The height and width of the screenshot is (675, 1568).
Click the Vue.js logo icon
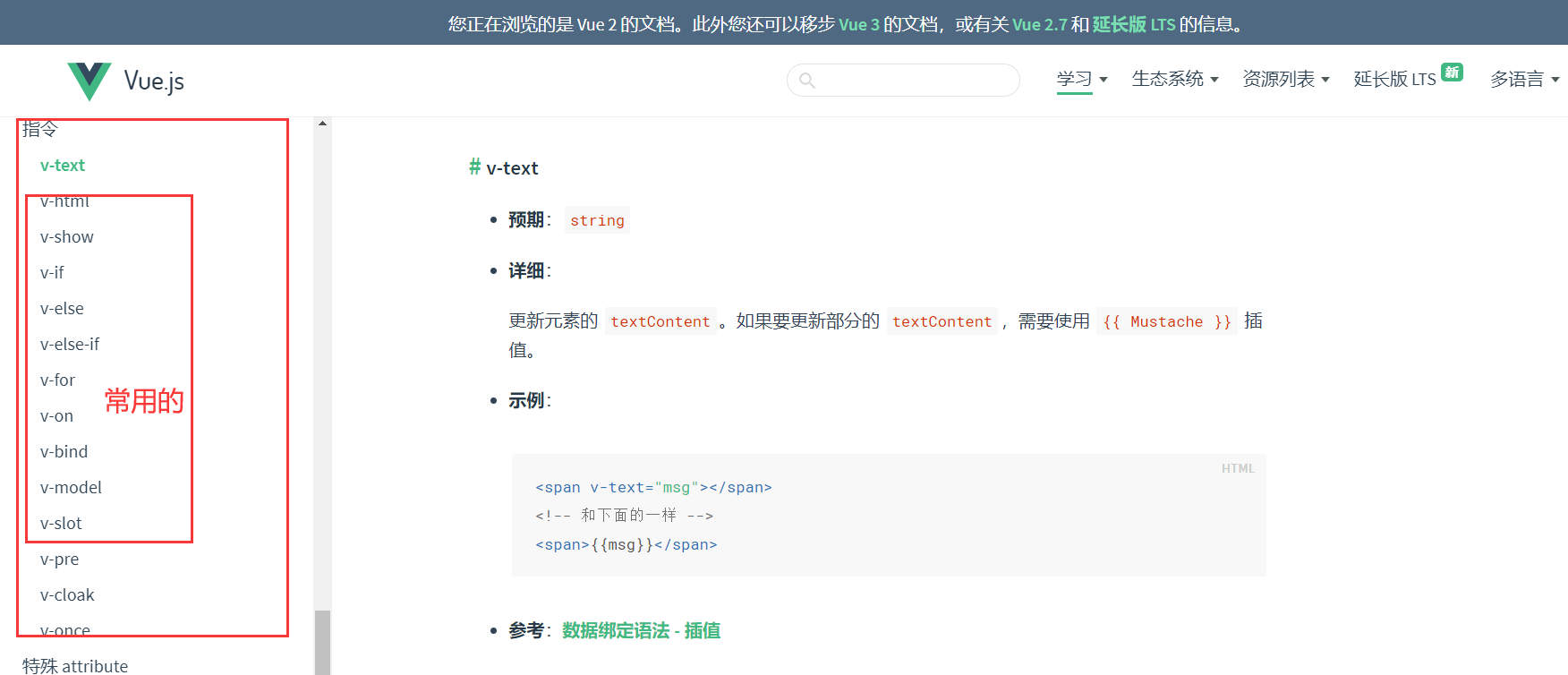(89, 81)
